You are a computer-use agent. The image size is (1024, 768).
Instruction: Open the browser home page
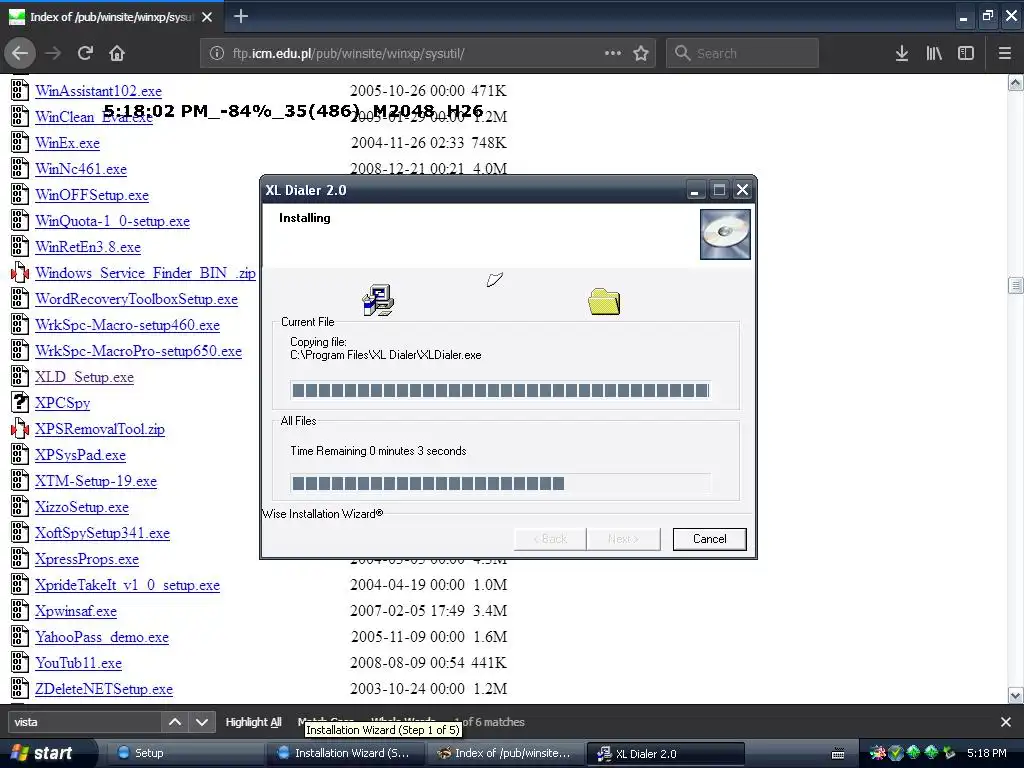117,54
